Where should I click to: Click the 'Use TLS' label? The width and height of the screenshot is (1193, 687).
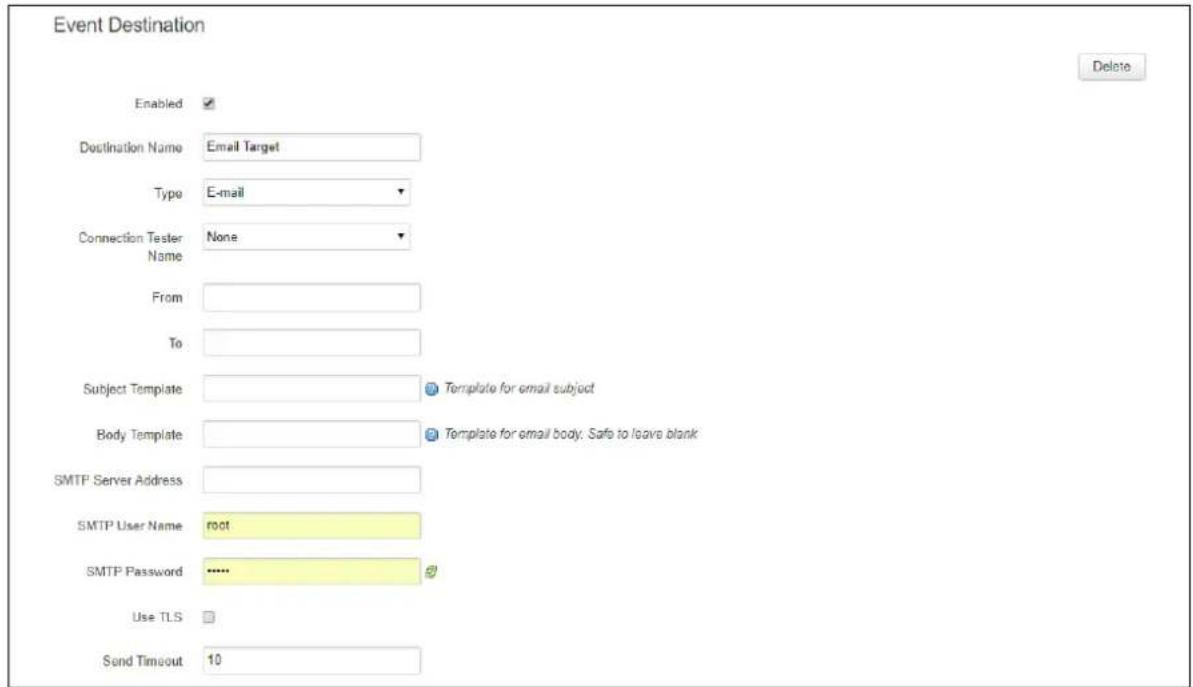[x=157, y=617]
